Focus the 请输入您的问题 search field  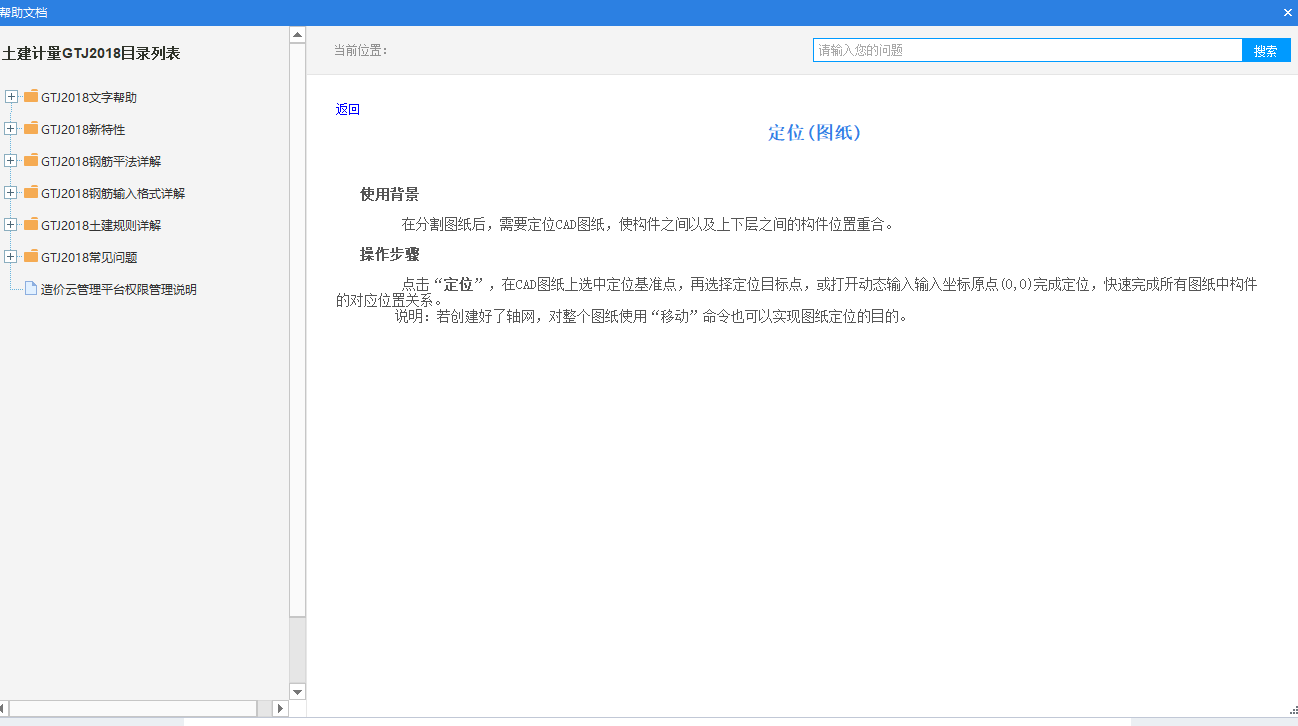pos(1027,50)
